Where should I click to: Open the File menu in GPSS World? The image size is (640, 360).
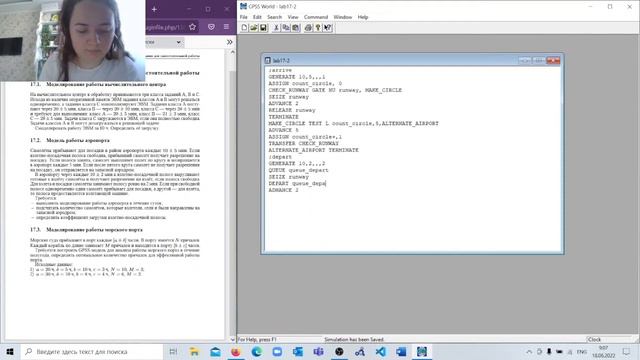[244, 17]
